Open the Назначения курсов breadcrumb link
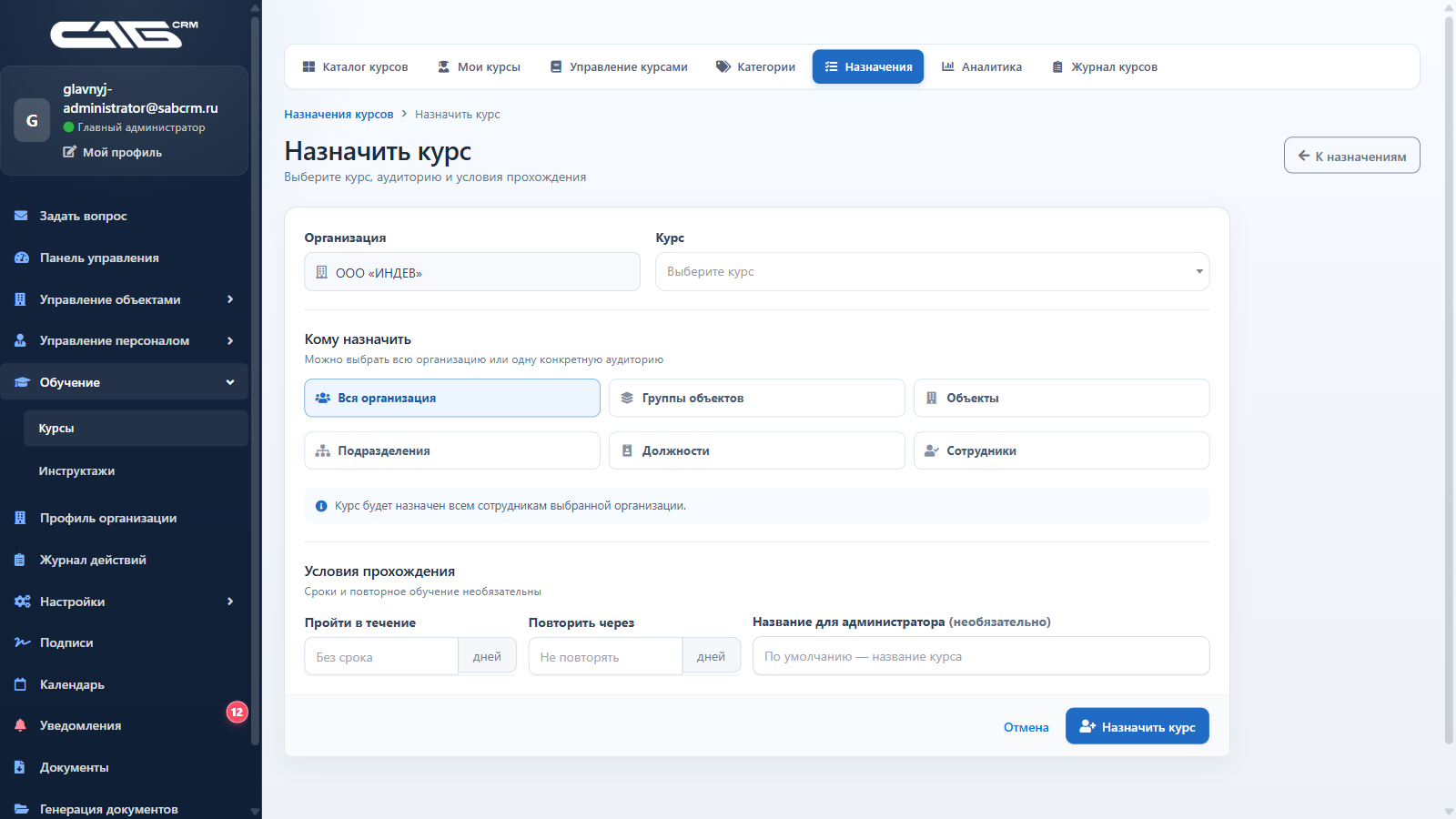1456x819 pixels. coord(339,114)
